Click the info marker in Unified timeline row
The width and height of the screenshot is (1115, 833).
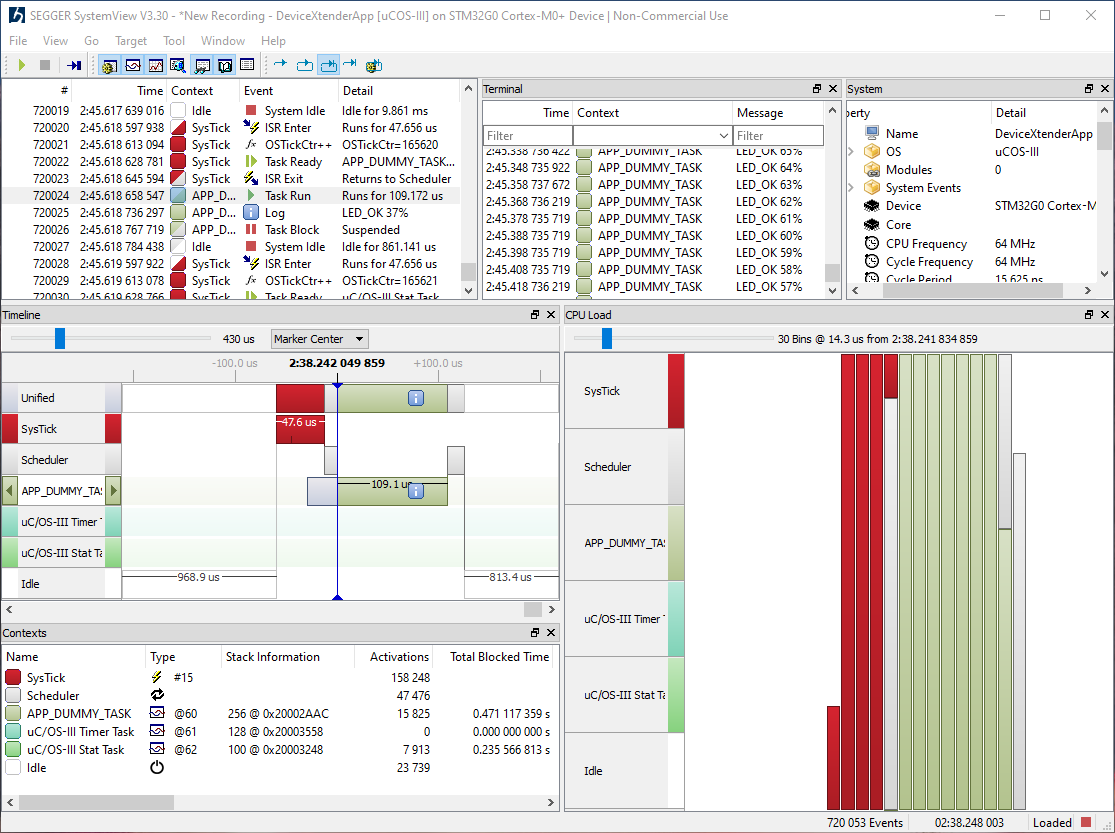pos(416,398)
